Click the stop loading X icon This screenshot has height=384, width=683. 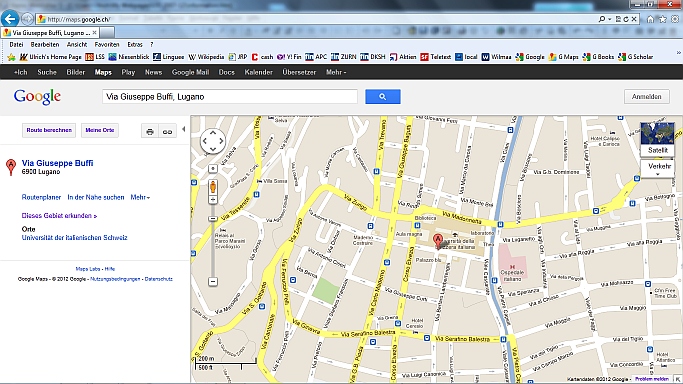pos(634,19)
